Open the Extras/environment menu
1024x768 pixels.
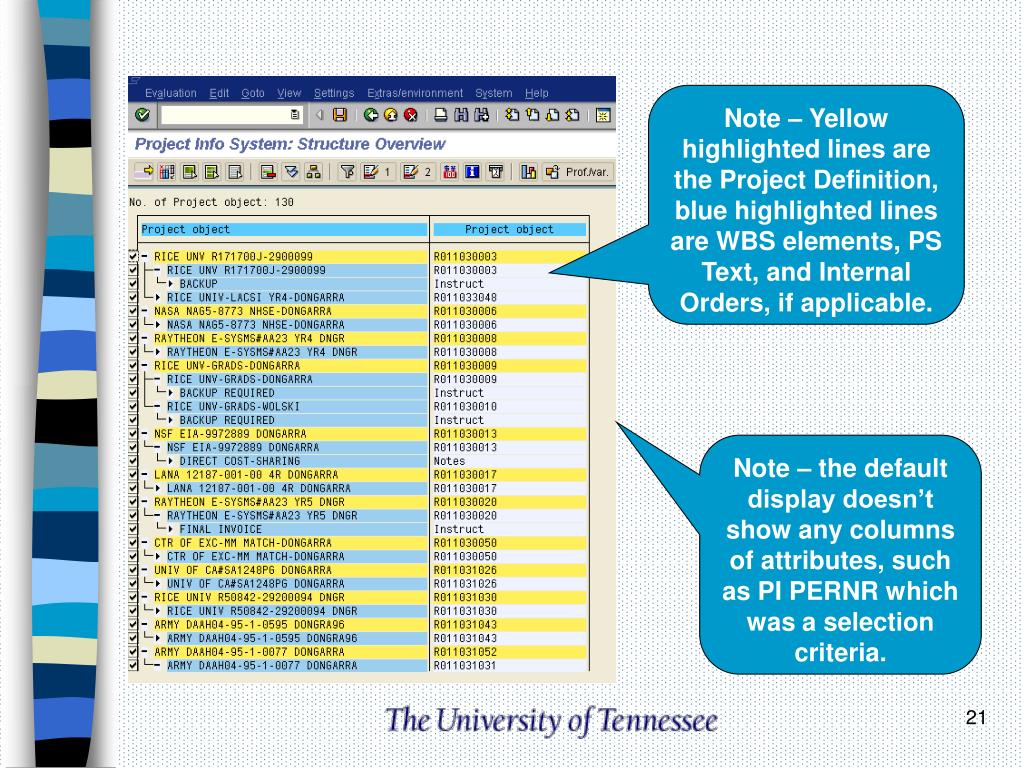(415, 93)
